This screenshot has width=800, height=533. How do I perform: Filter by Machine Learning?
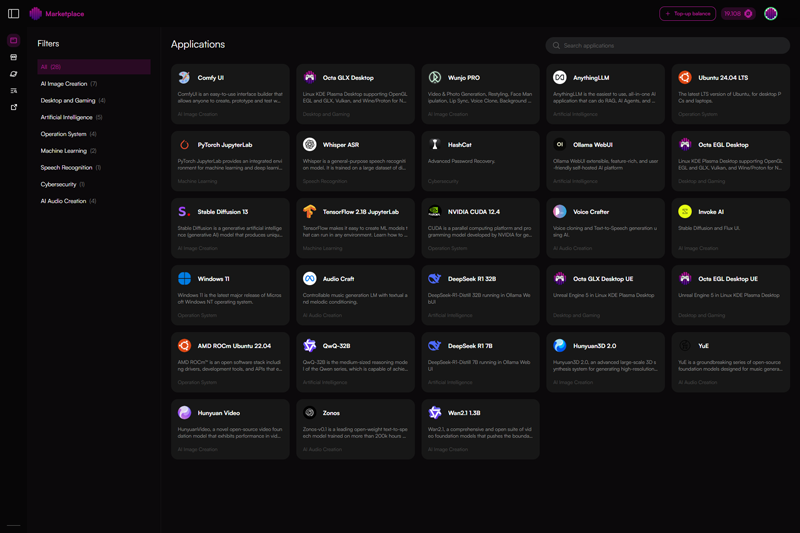pyautogui.click(x=94, y=151)
